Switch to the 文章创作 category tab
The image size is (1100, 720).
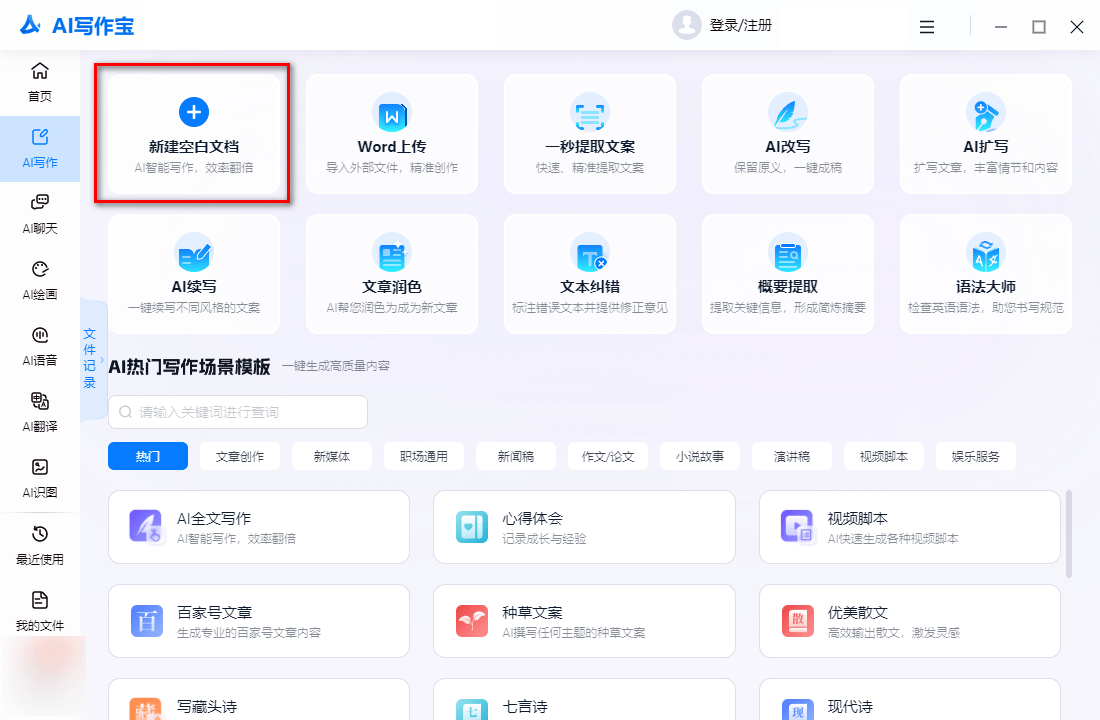(x=240, y=456)
